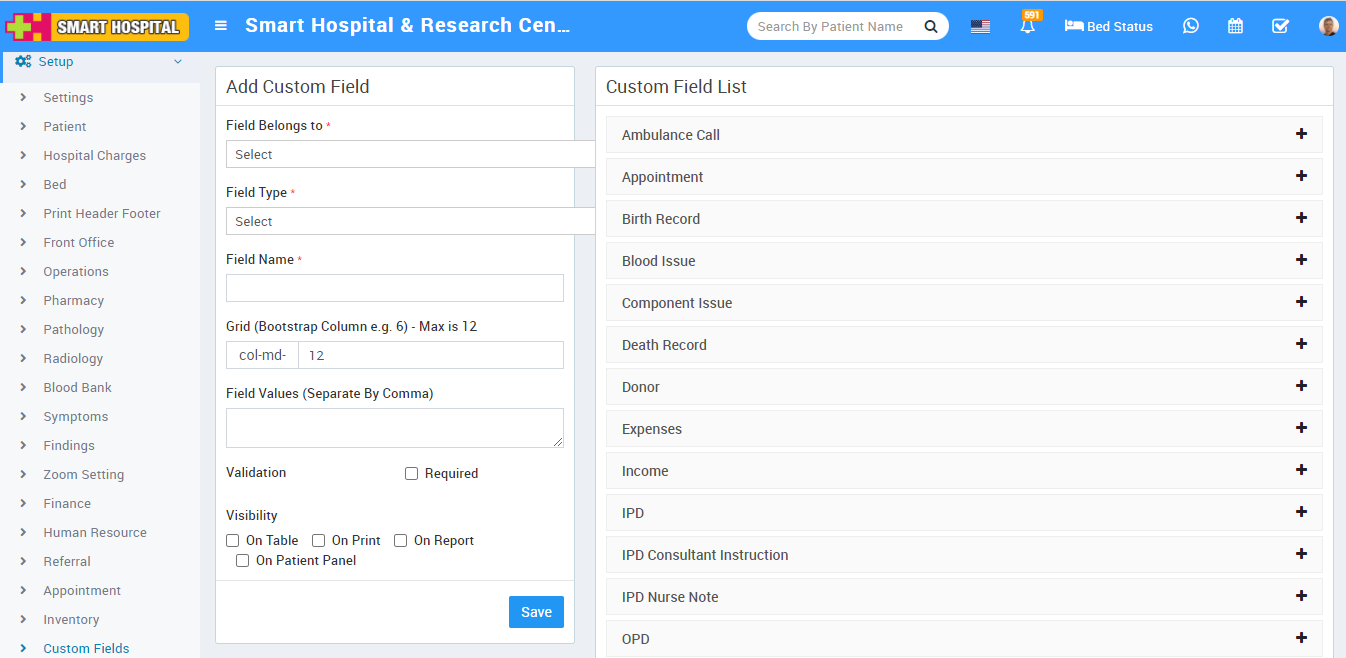Open the notifications bell icon
This screenshot has height=658, width=1346.
1027,27
